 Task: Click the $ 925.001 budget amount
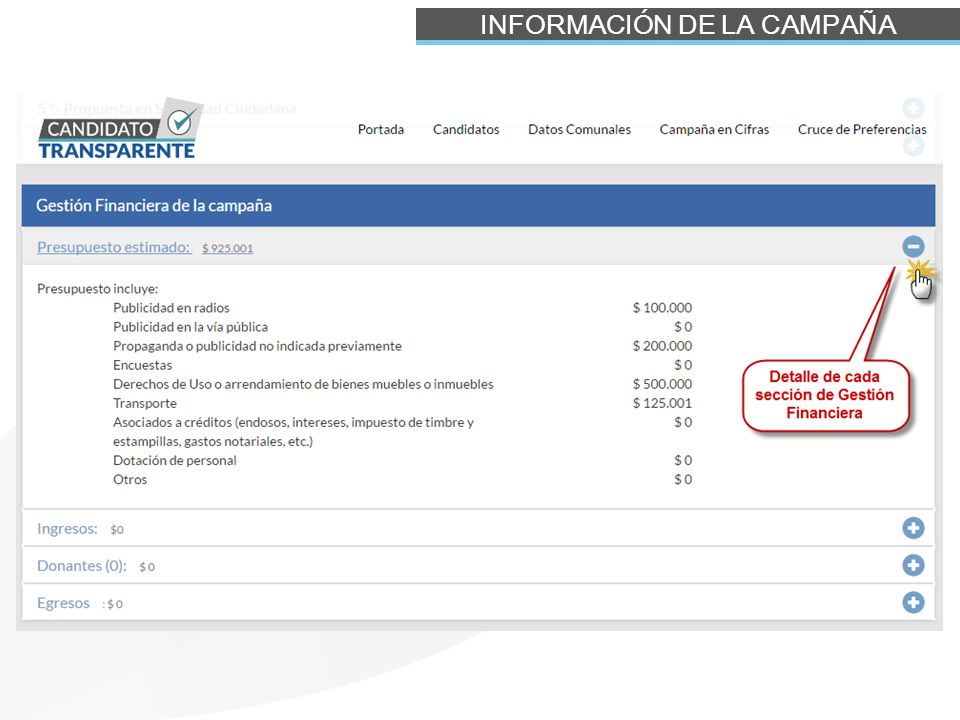[x=227, y=248]
